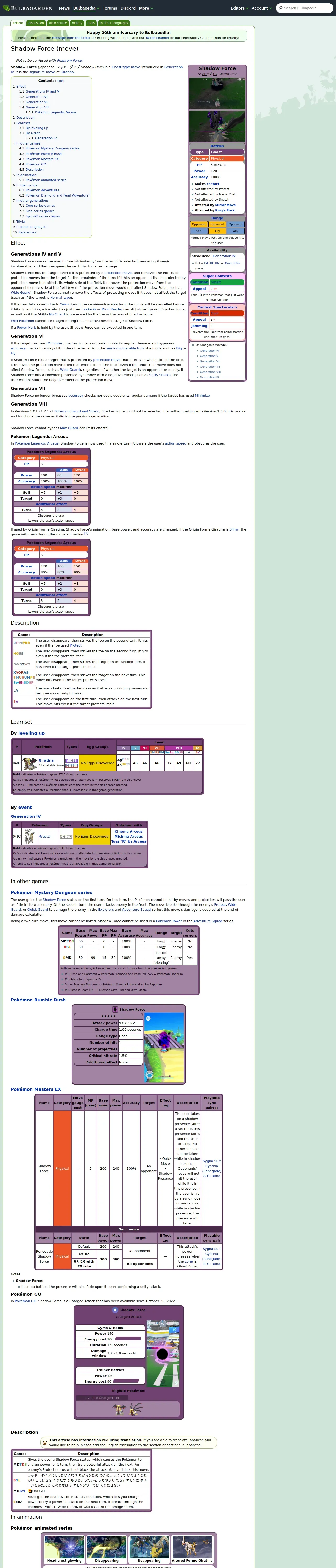336x1568 pixels.
Task: Click Giratina sprite under Eligible Pokémon
Action: point(120,1409)
